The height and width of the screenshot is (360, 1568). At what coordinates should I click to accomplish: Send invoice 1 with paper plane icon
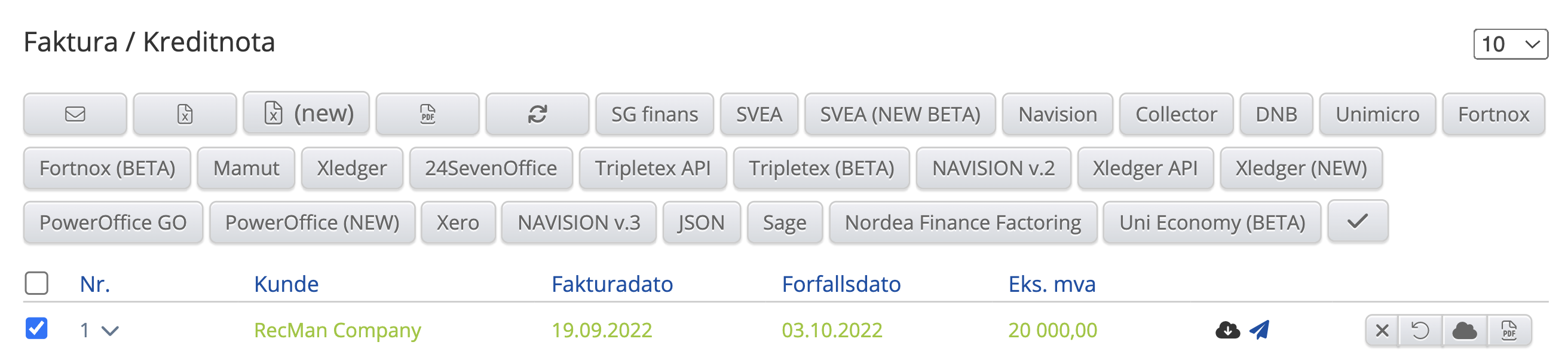(1260, 330)
